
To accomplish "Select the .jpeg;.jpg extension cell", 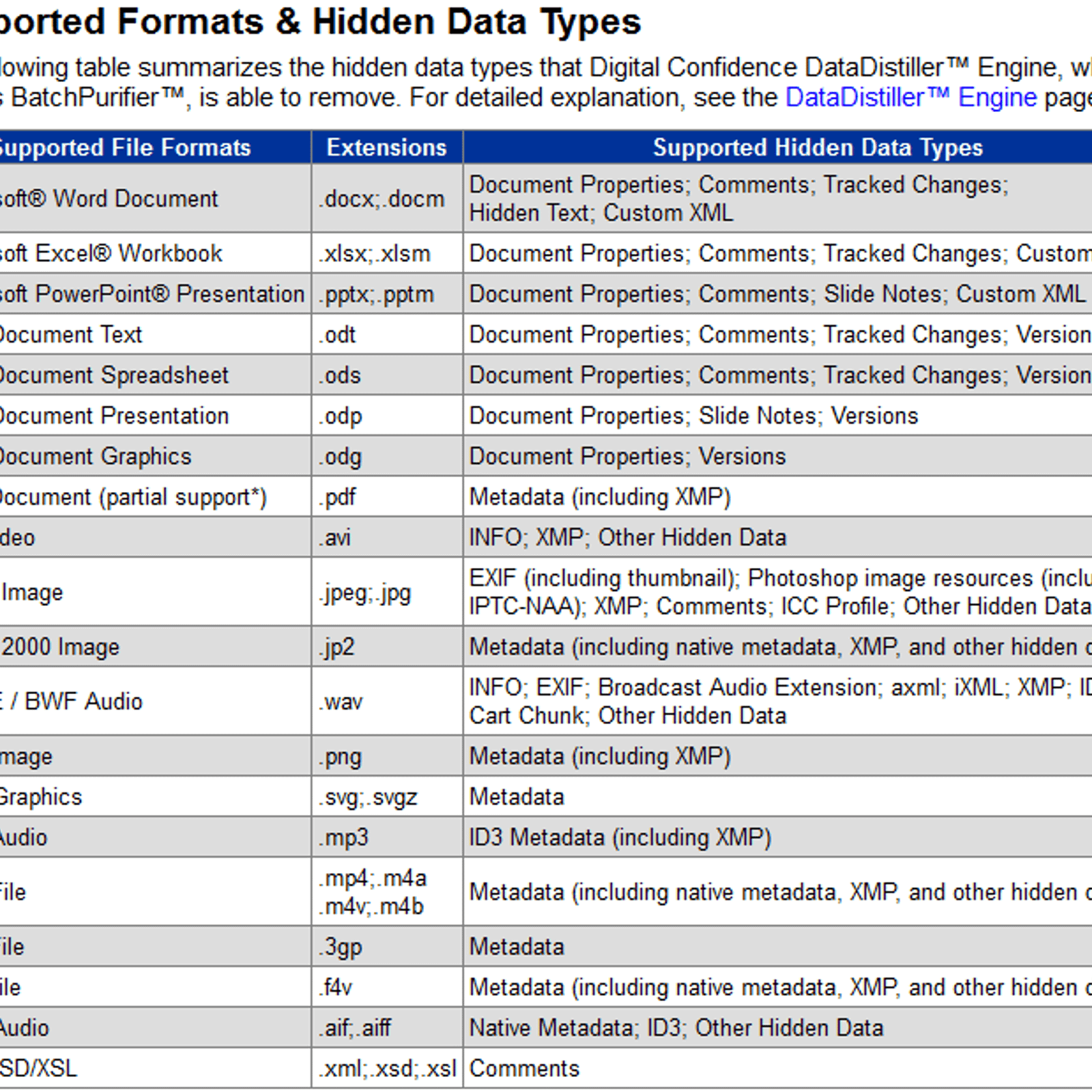I will click(387, 592).
